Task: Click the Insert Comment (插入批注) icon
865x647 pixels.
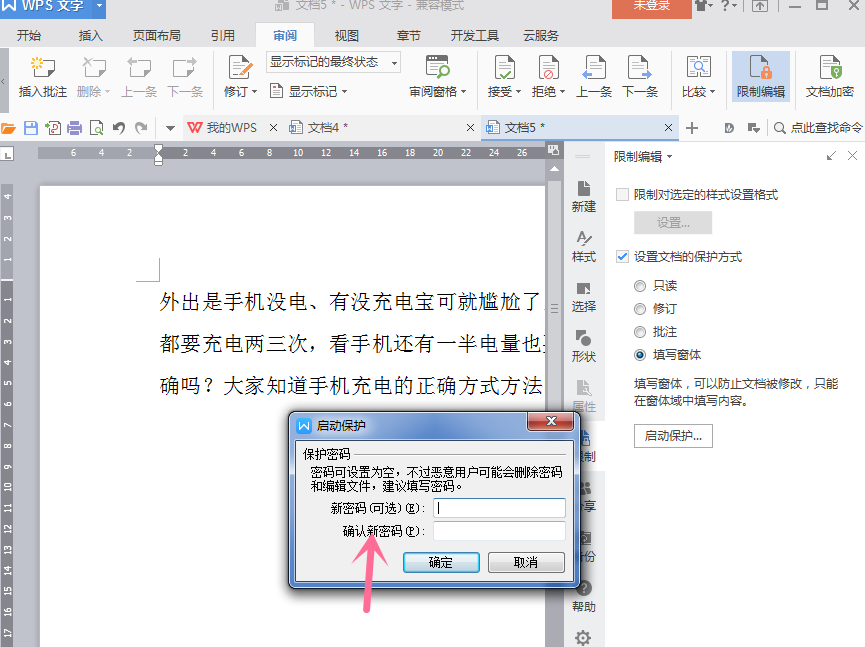Action: (x=42, y=68)
